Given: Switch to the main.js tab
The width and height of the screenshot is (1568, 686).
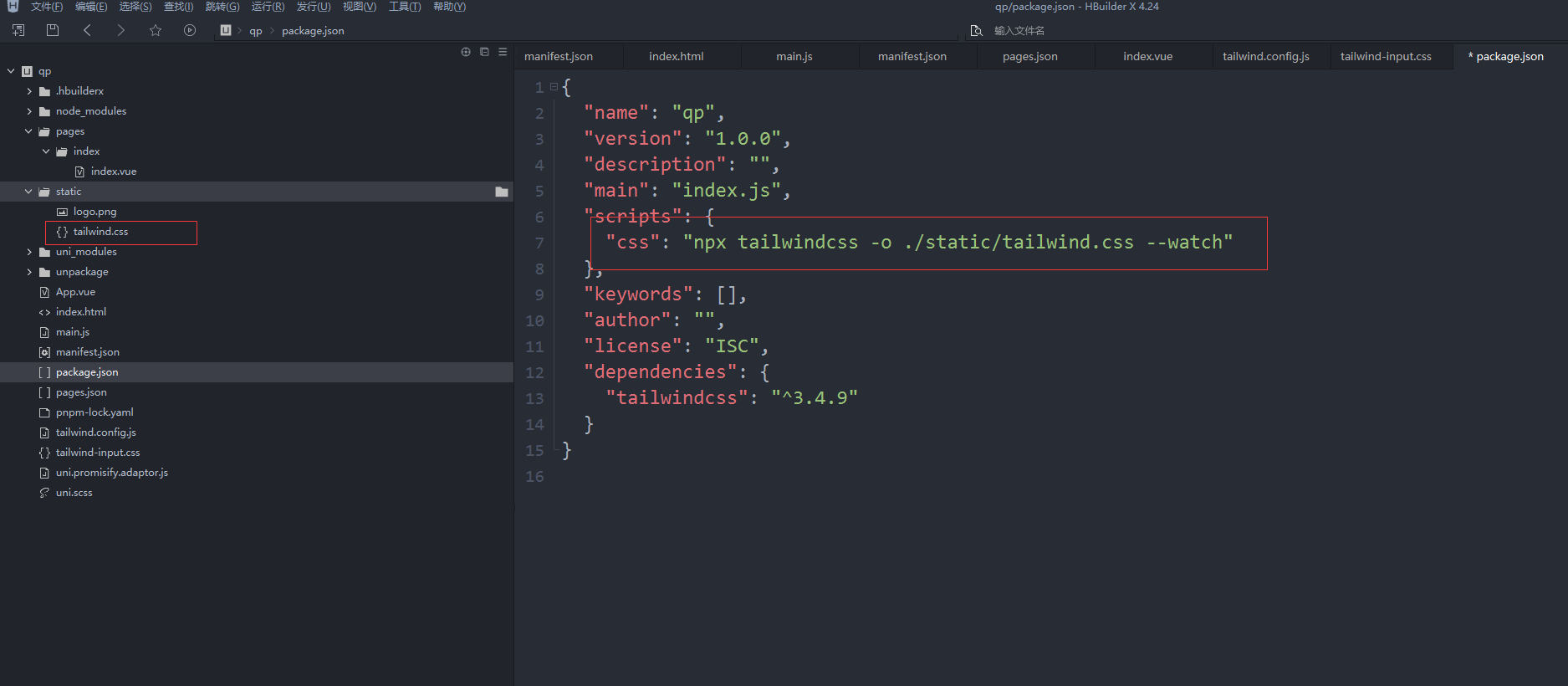Looking at the screenshot, I should click(x=794, y=57).
